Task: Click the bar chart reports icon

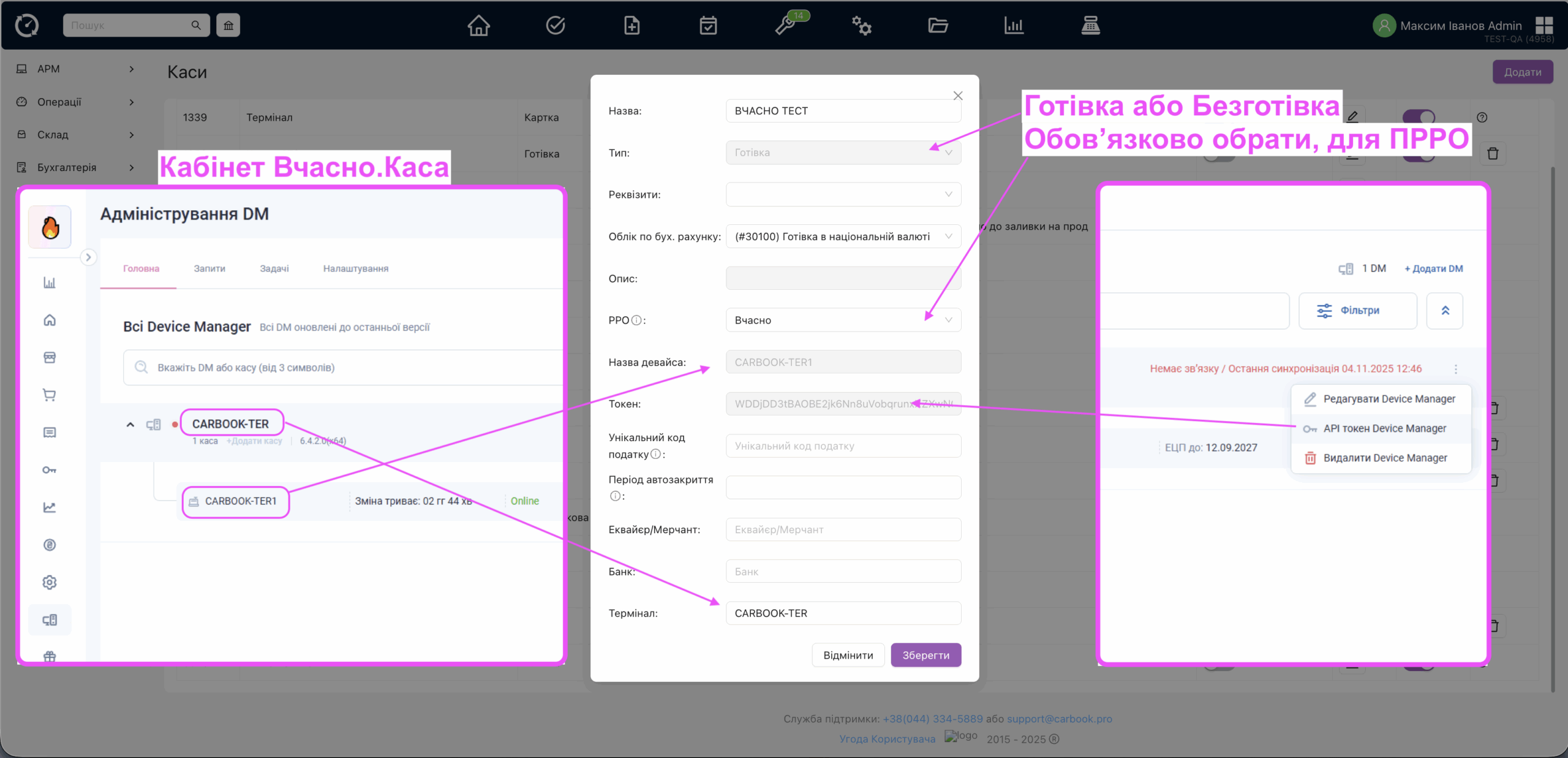Action: (x=1014, y=26)
